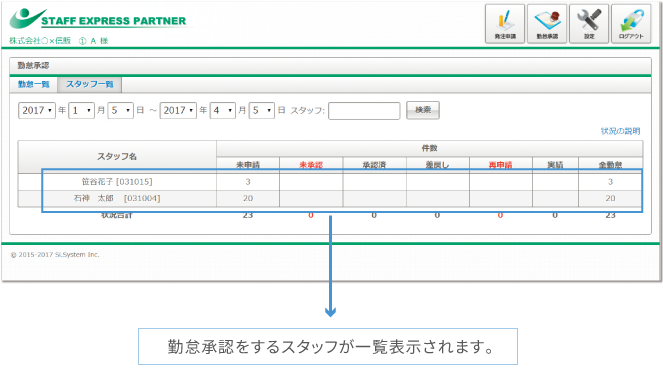The width and height of the screenshot is (663, 370).
Task: Expand the end month dropdown showing 4
Action: (222, 110)
